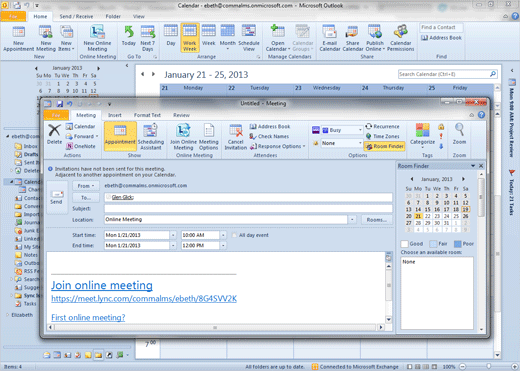Viewport: 520px width, 371px height.
Task: Open First online meeting? link
Action: click(x=88, y=317)
